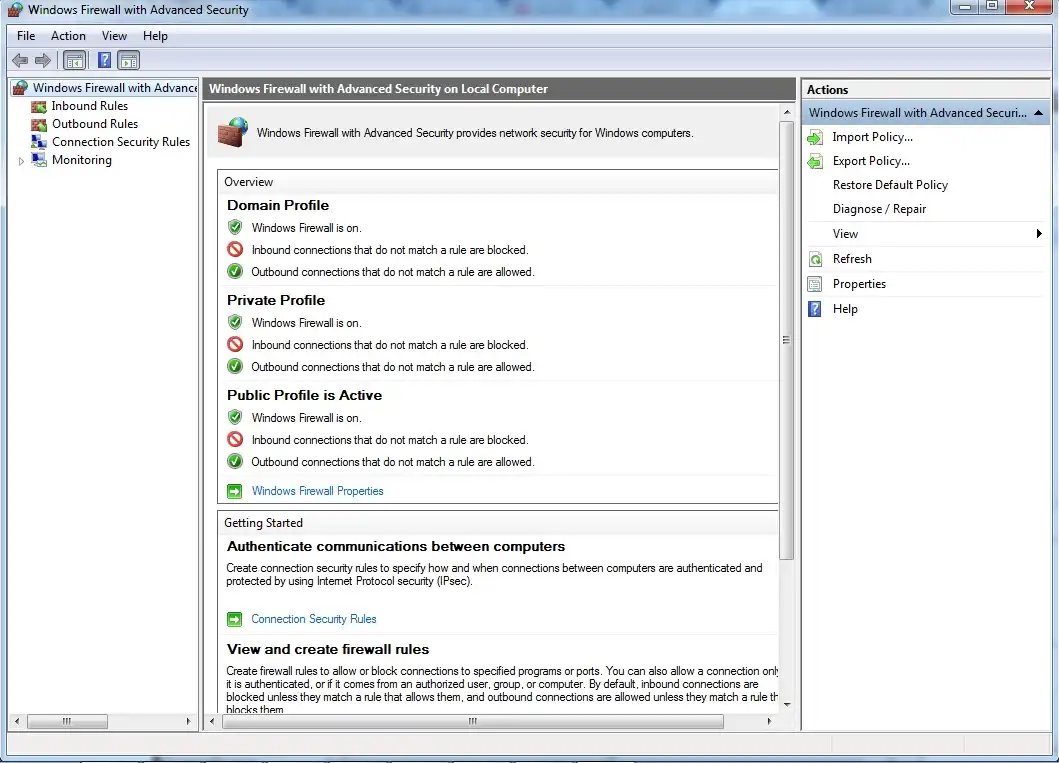Screen dimensions: 1059x763
Task: Open the Action menu
Action: [x=68, y=36]
